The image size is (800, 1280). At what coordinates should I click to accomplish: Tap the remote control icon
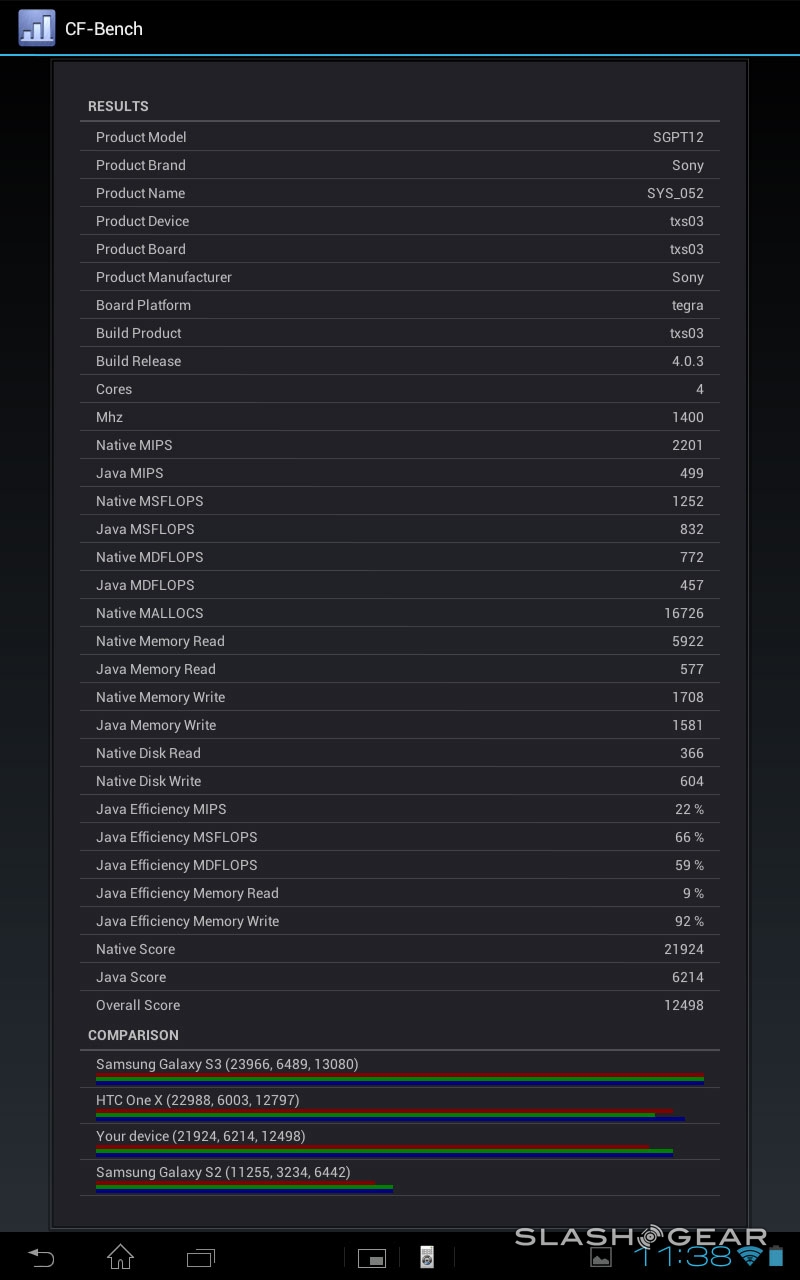(x=427, y=1257)
